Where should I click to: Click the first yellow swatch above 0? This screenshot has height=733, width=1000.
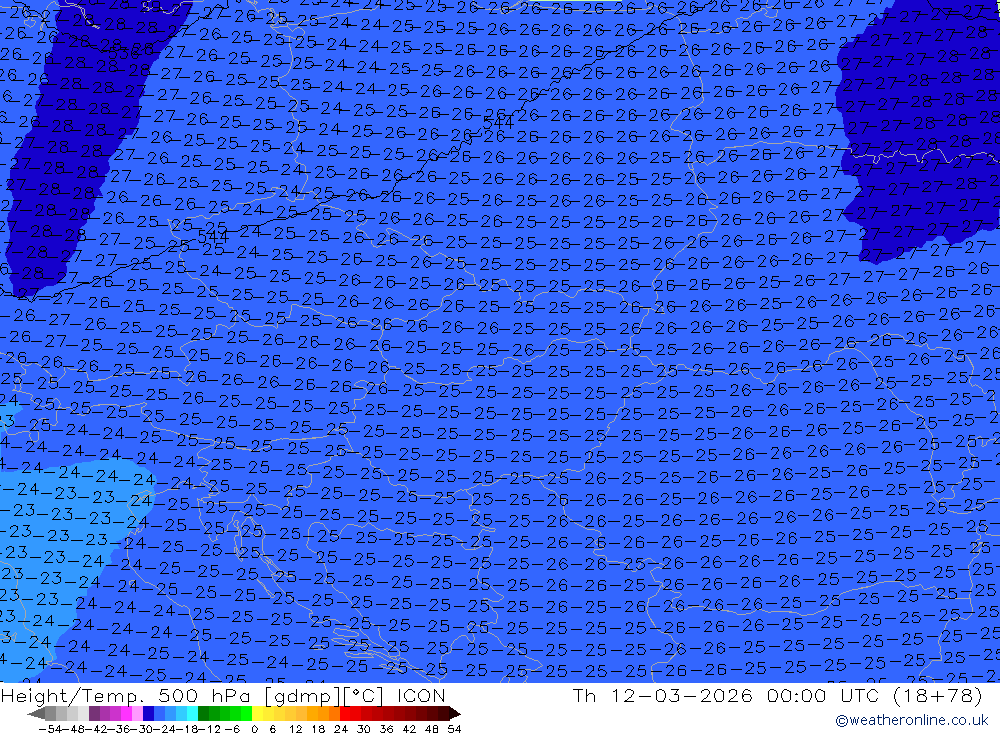[x=257, y=714]
